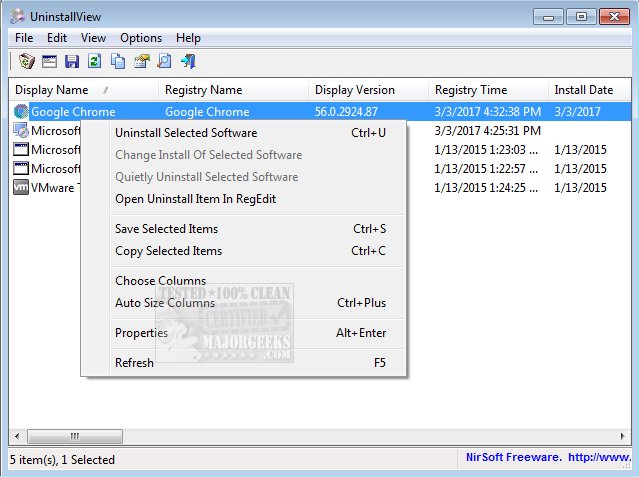Select the VMware entry icon in list
The width and height of the screenshot is (639, 477).
[20, 188]
